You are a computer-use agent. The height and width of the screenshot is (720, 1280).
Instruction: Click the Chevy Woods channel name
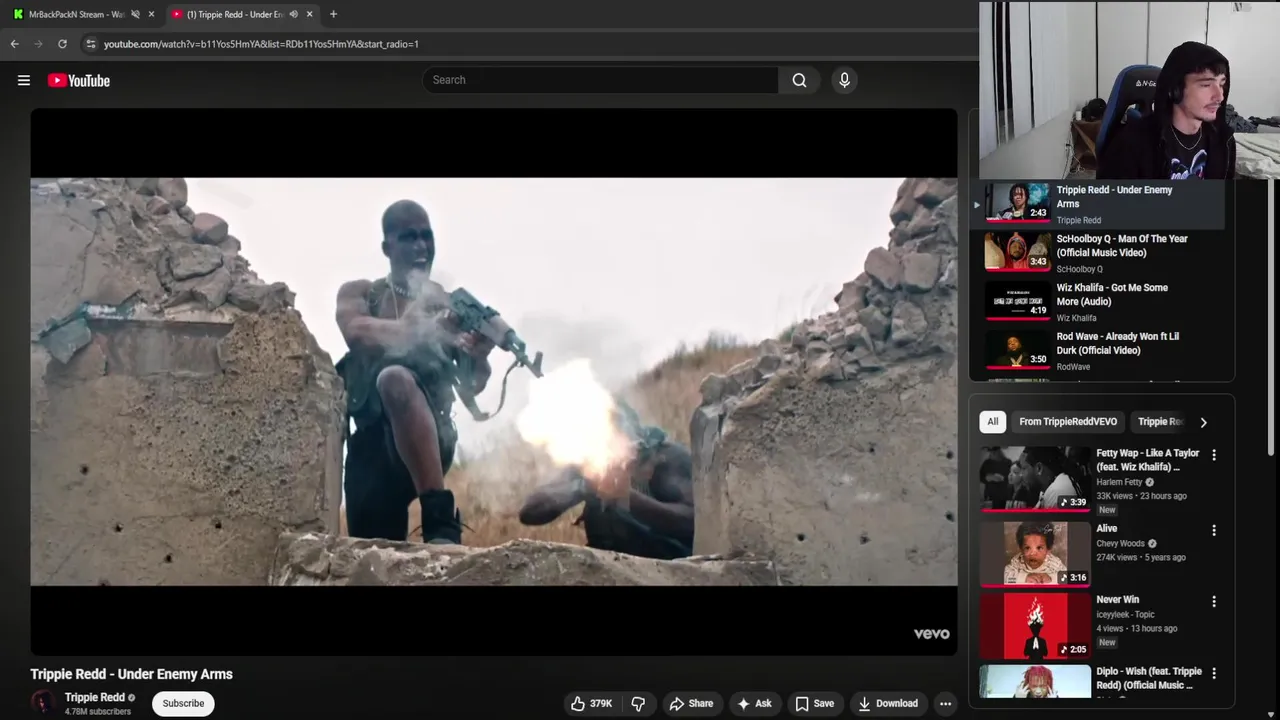tap(1120, 544)
